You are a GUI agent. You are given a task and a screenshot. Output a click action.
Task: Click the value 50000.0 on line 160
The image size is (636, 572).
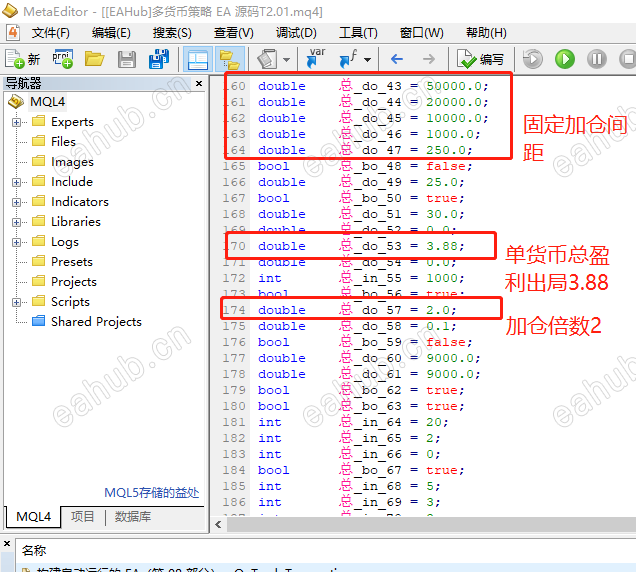click(454, 86)
